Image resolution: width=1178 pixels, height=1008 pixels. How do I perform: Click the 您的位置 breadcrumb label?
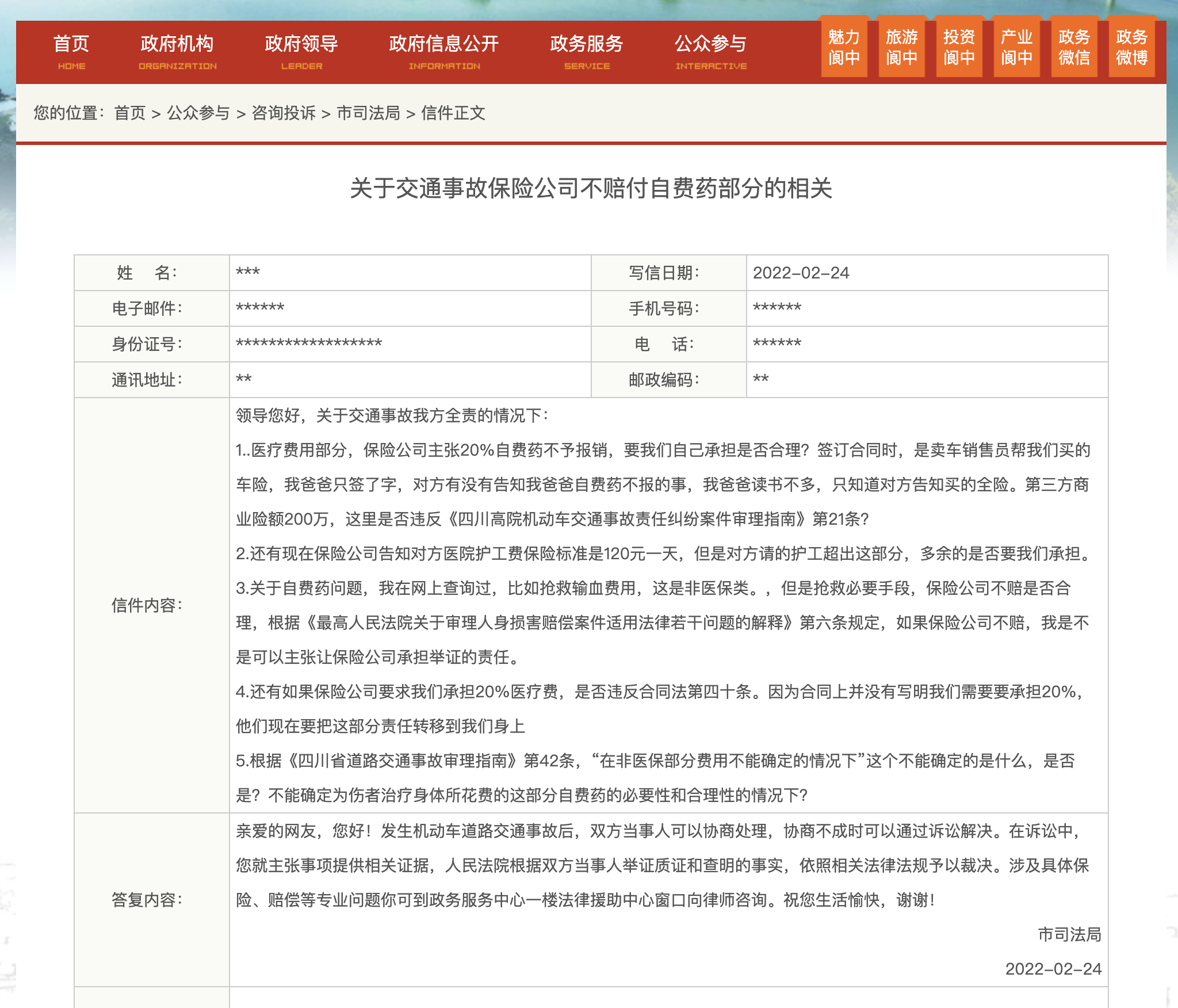pos(69,113)
